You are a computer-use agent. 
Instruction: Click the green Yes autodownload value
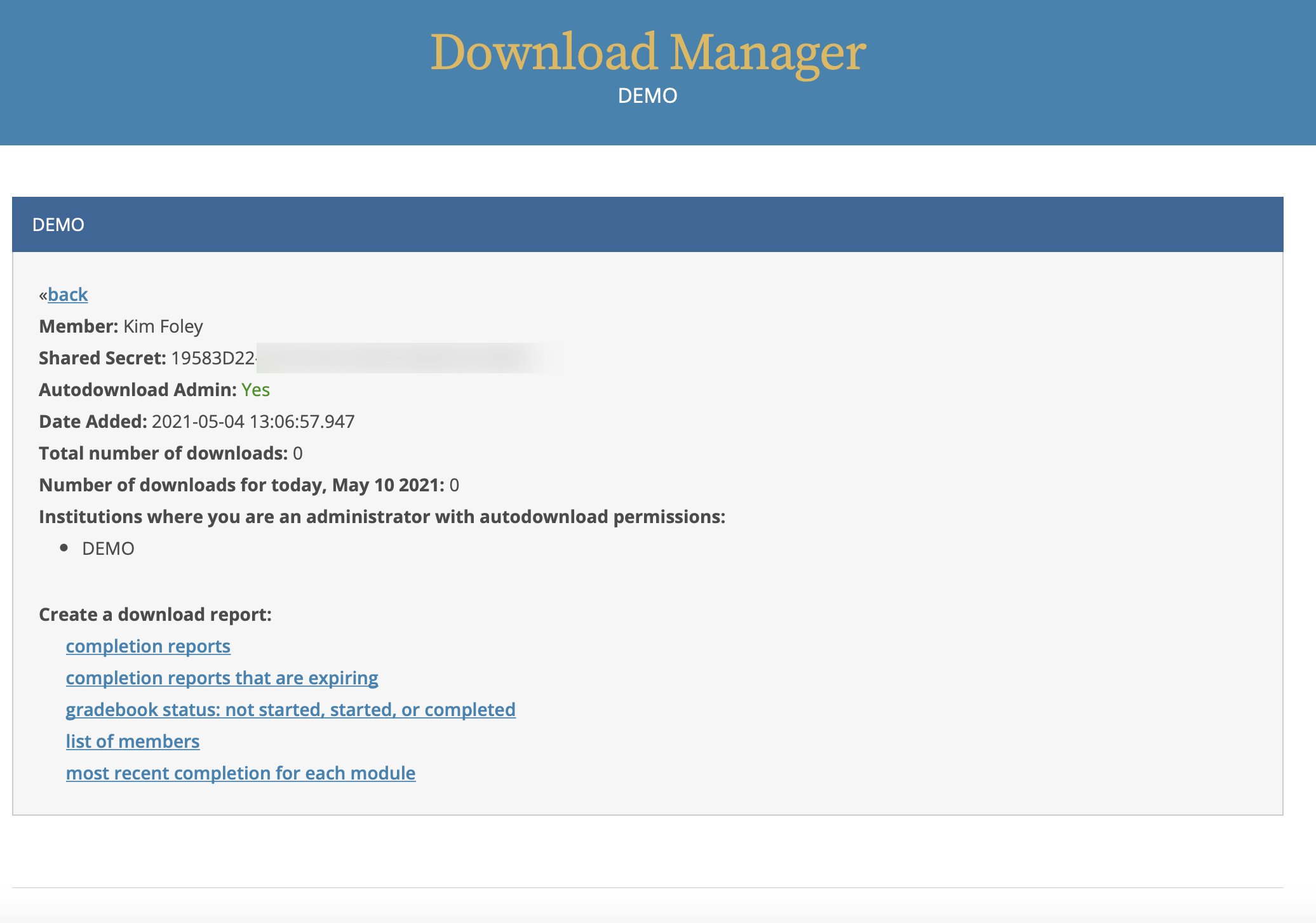256,390
